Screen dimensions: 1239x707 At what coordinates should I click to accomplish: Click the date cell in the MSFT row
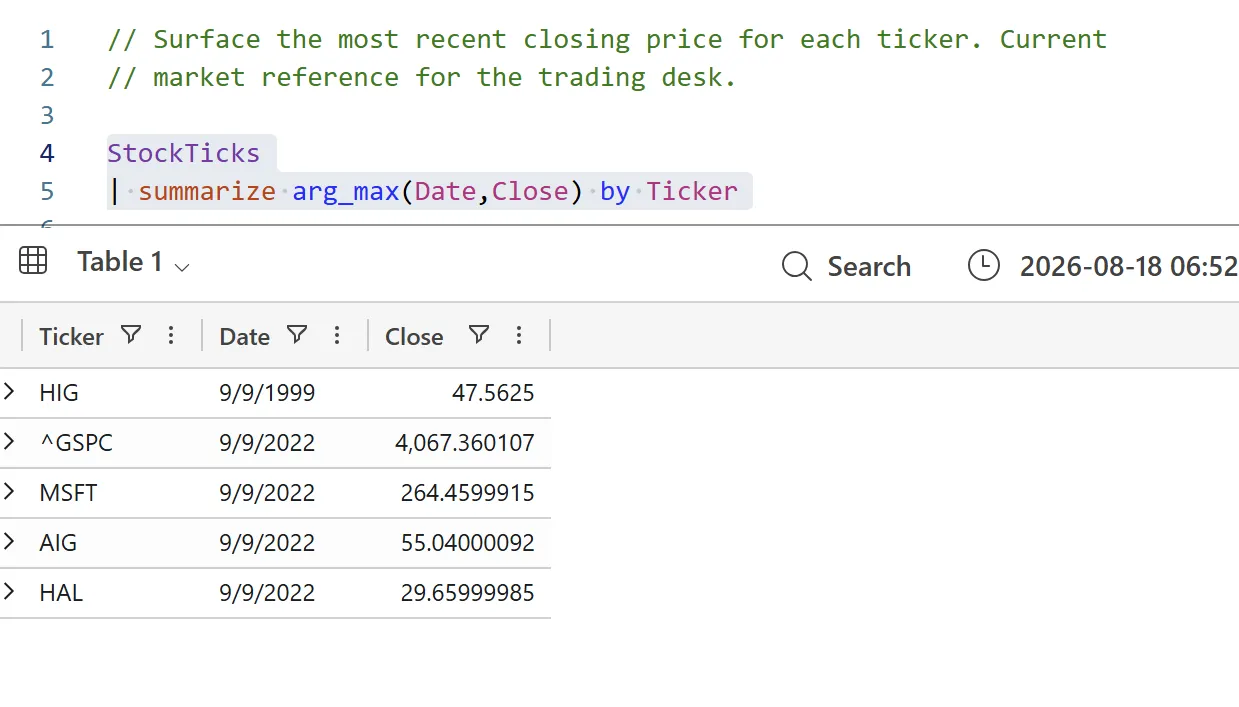(x=267, y=493)
